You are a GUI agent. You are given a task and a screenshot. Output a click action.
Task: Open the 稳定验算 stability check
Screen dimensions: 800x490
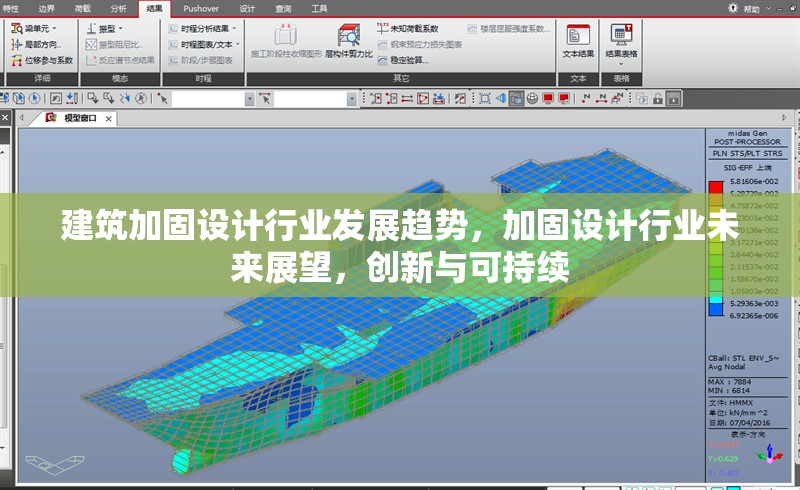(x=403, y=60)
